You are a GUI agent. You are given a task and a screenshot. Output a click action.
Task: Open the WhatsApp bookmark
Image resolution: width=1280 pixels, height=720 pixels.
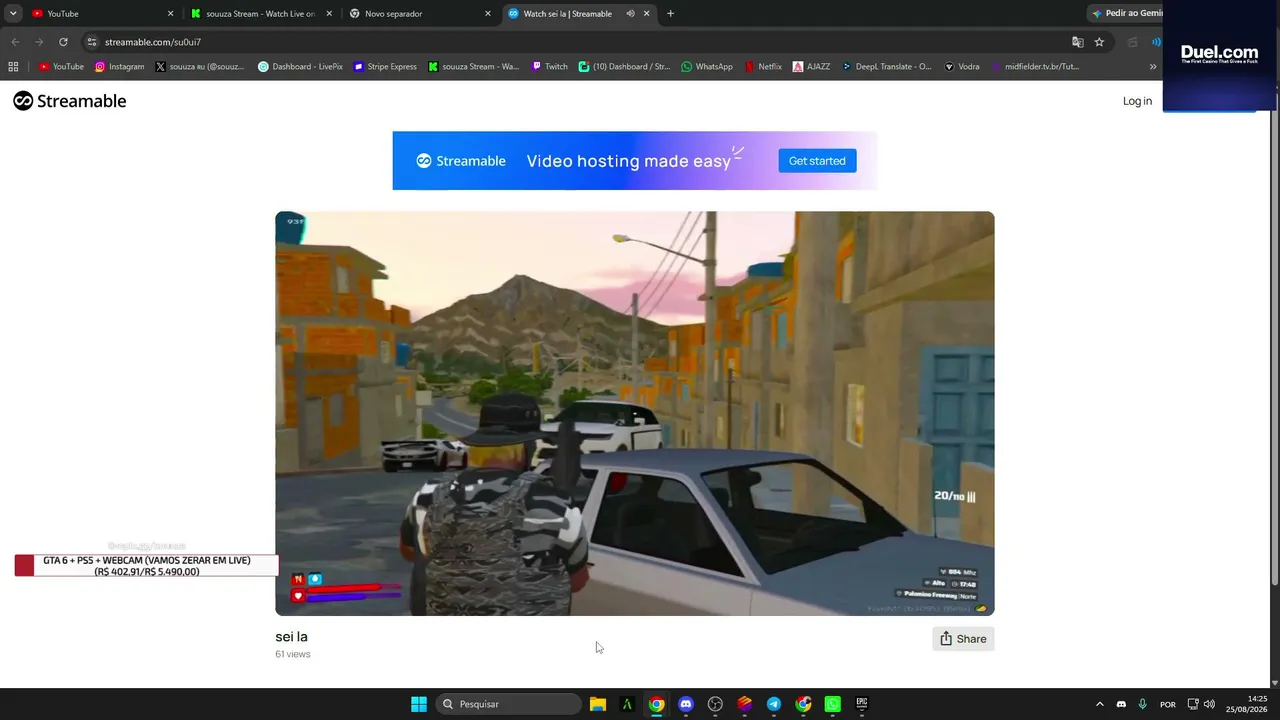point(707,67)
